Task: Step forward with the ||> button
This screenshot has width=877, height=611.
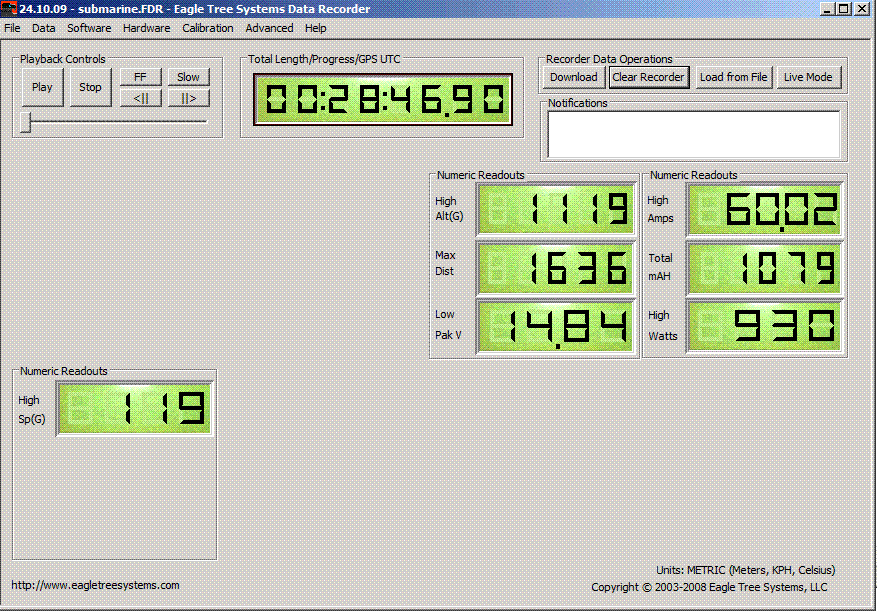Action: pos(188,98)
